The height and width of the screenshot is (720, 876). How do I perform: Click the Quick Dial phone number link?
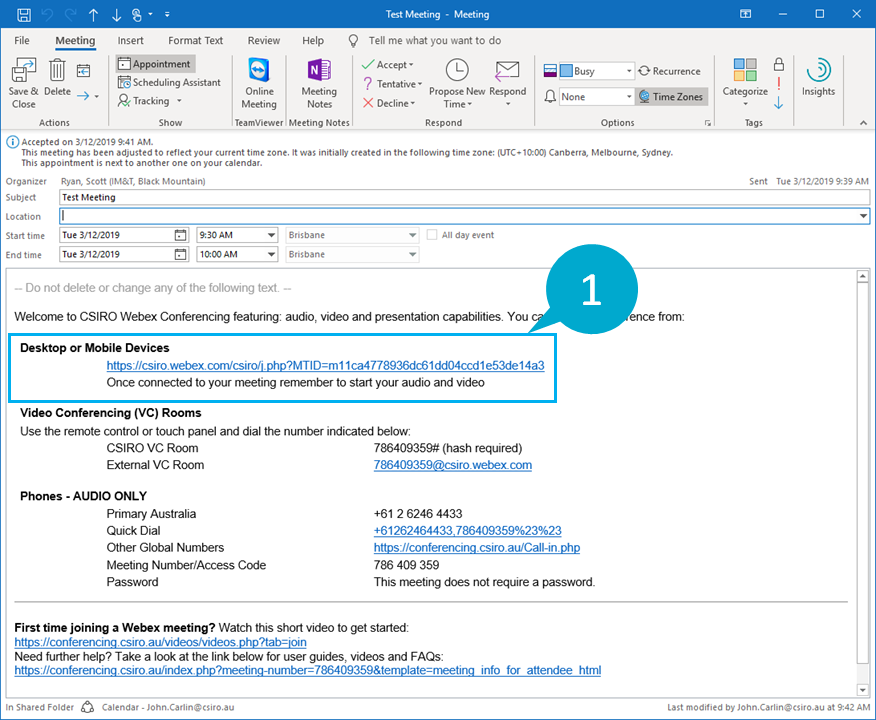click(468, 531)
